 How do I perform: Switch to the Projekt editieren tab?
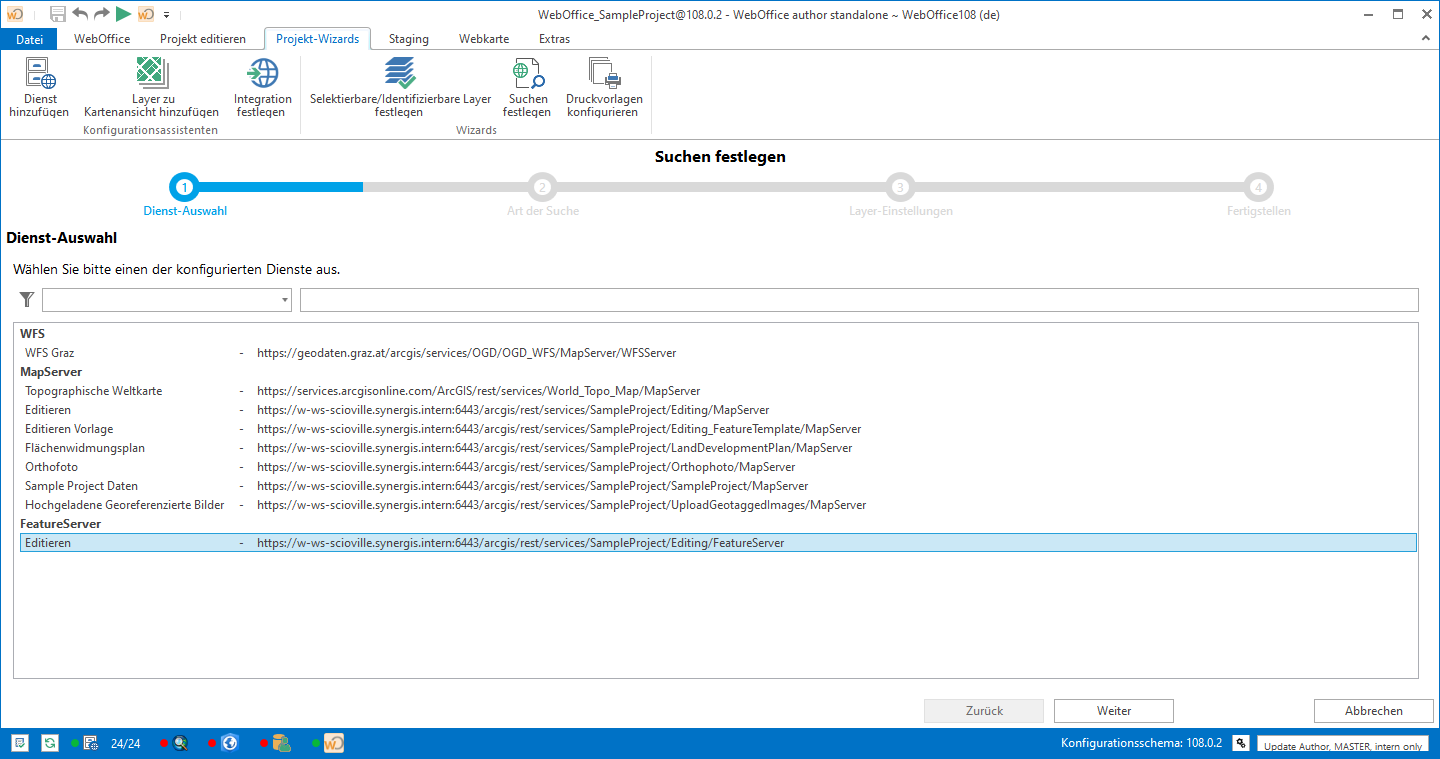coord(202,39)
